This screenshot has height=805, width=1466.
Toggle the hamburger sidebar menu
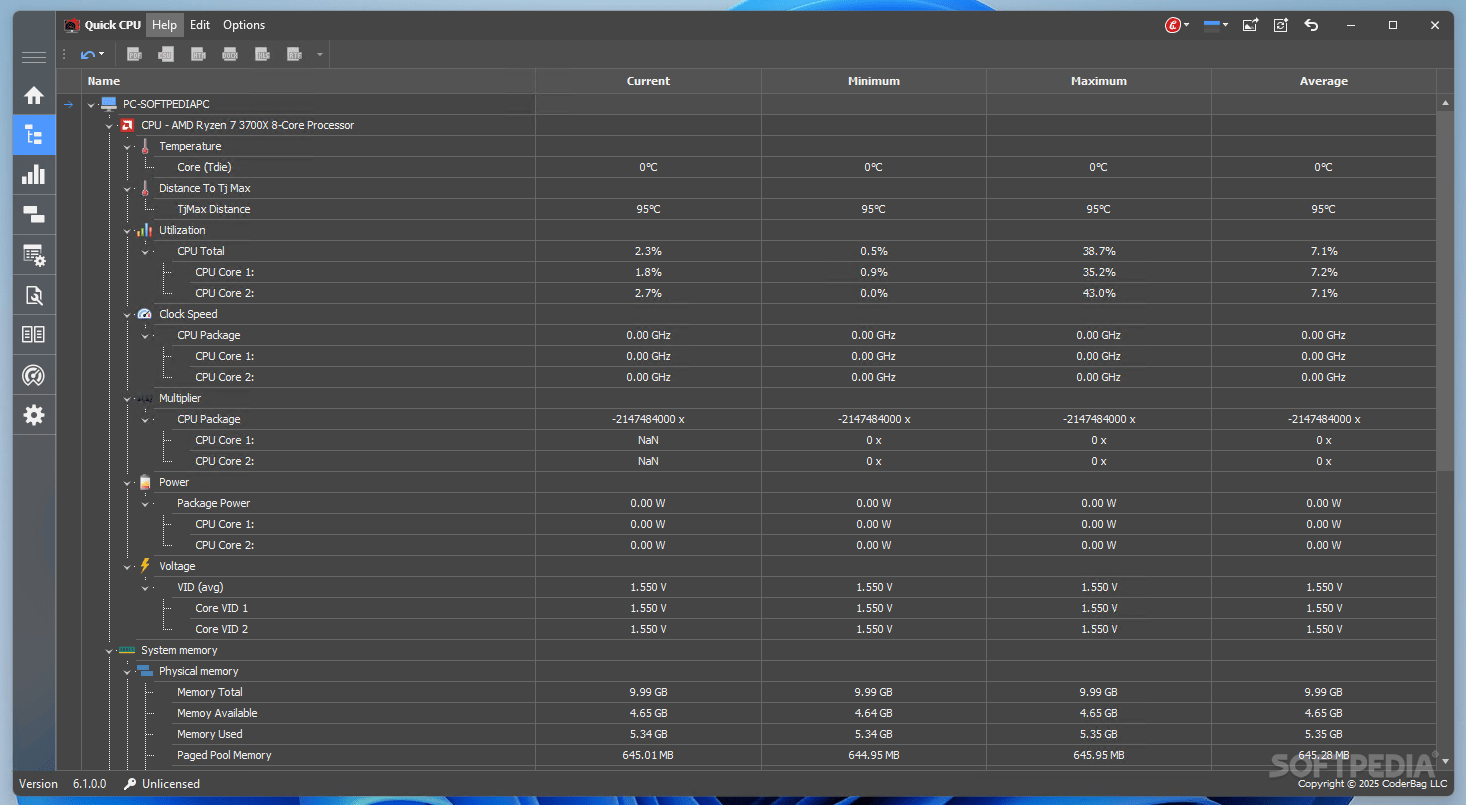34,57
